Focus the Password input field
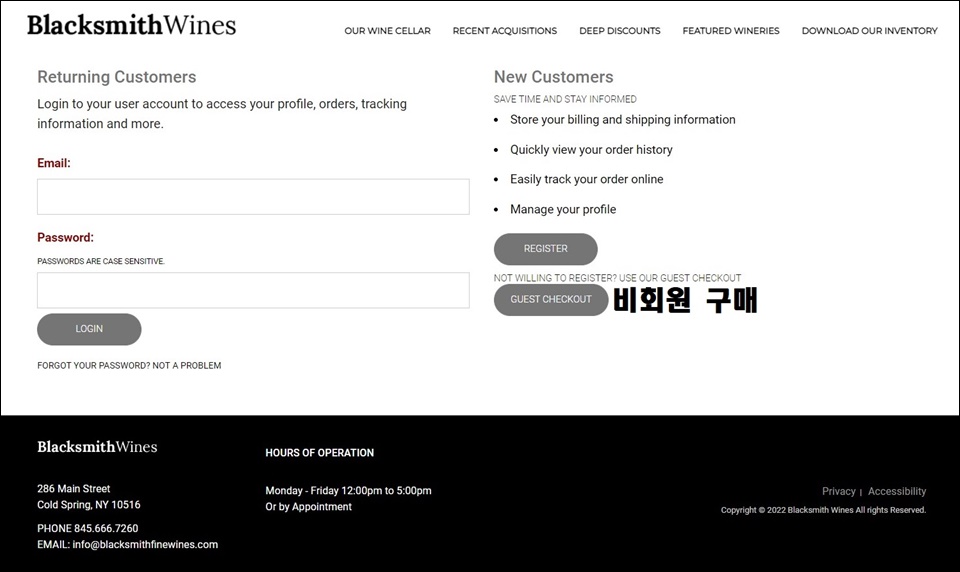Viewport: 960px width, 572px height. coord(253,290)
